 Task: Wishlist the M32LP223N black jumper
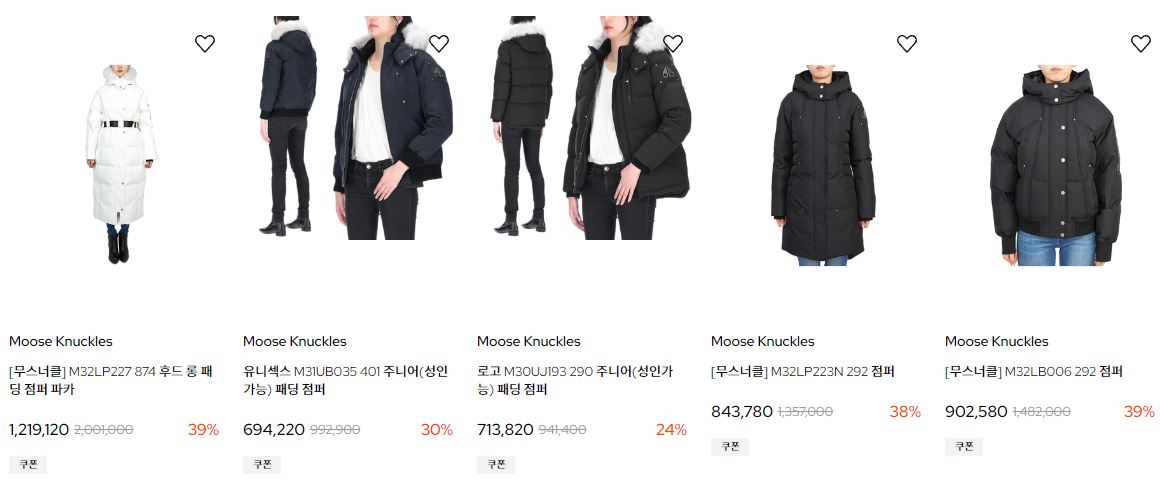(x=906, y=44)
